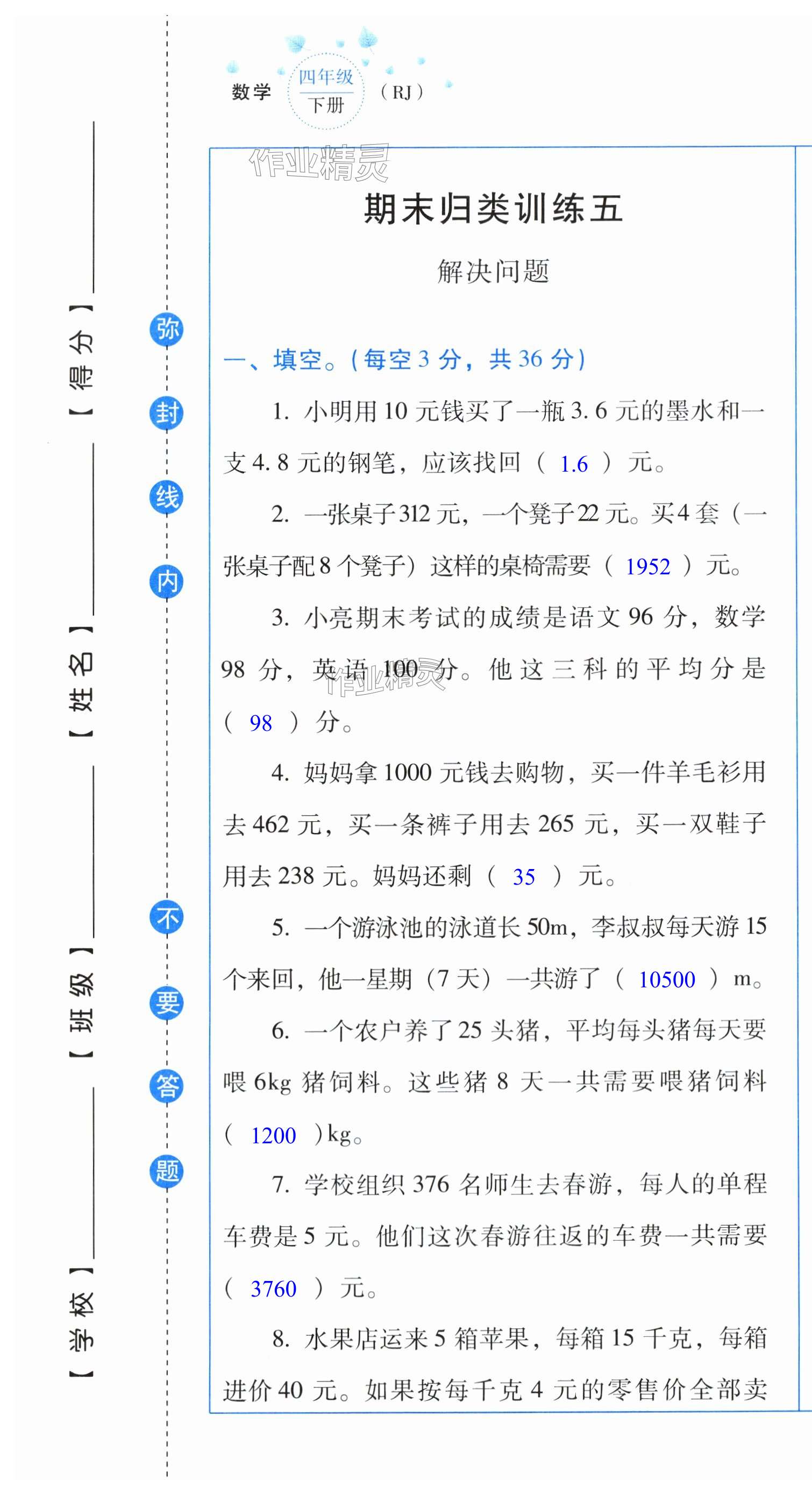Select the answer 3760 in question 7
The height and width of the screenshot is (1495, 812).
click(x=273, y=1289)
